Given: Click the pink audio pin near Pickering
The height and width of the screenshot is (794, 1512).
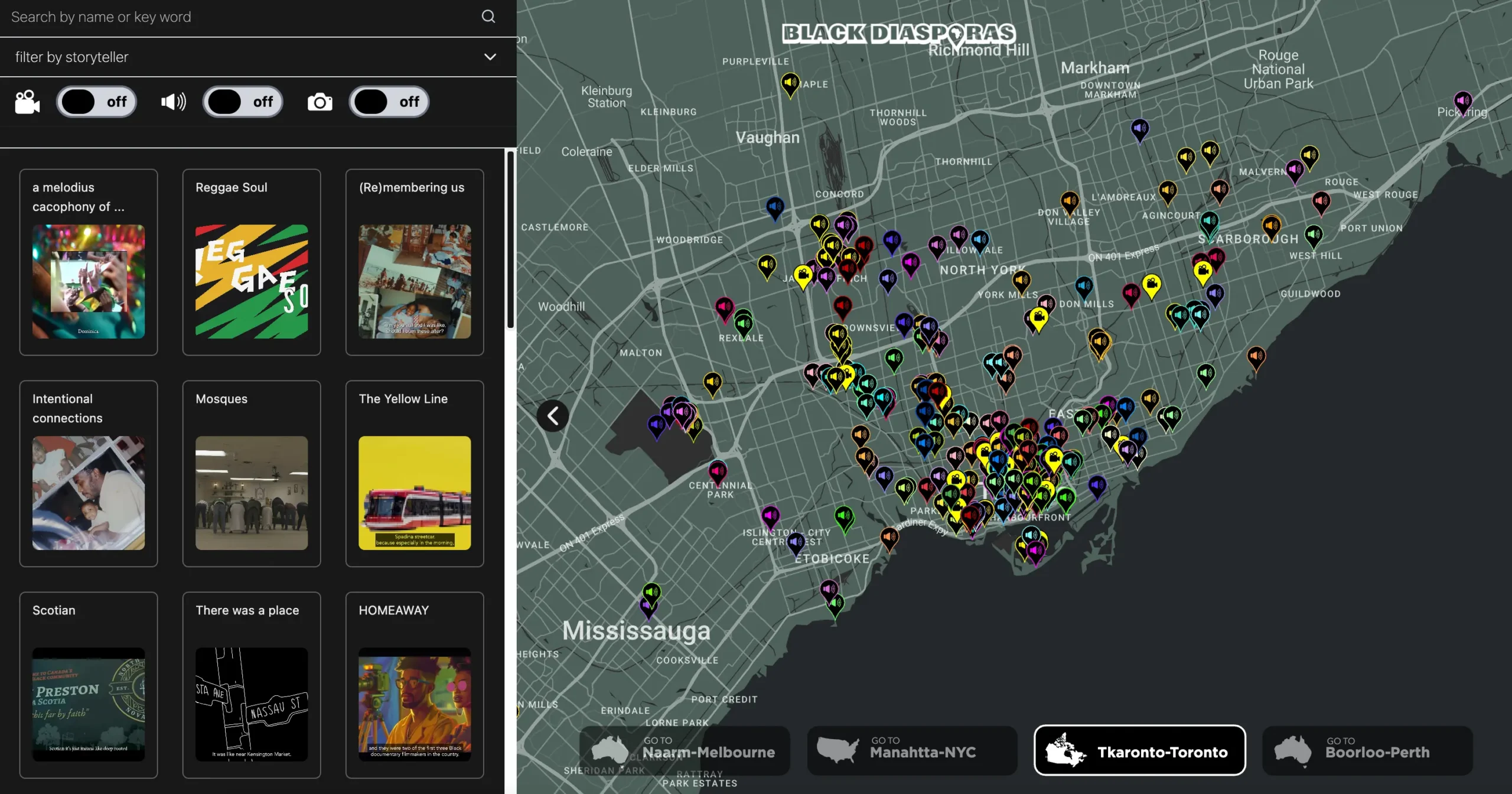Looking at the screenshot, I should coord(1462,102).
